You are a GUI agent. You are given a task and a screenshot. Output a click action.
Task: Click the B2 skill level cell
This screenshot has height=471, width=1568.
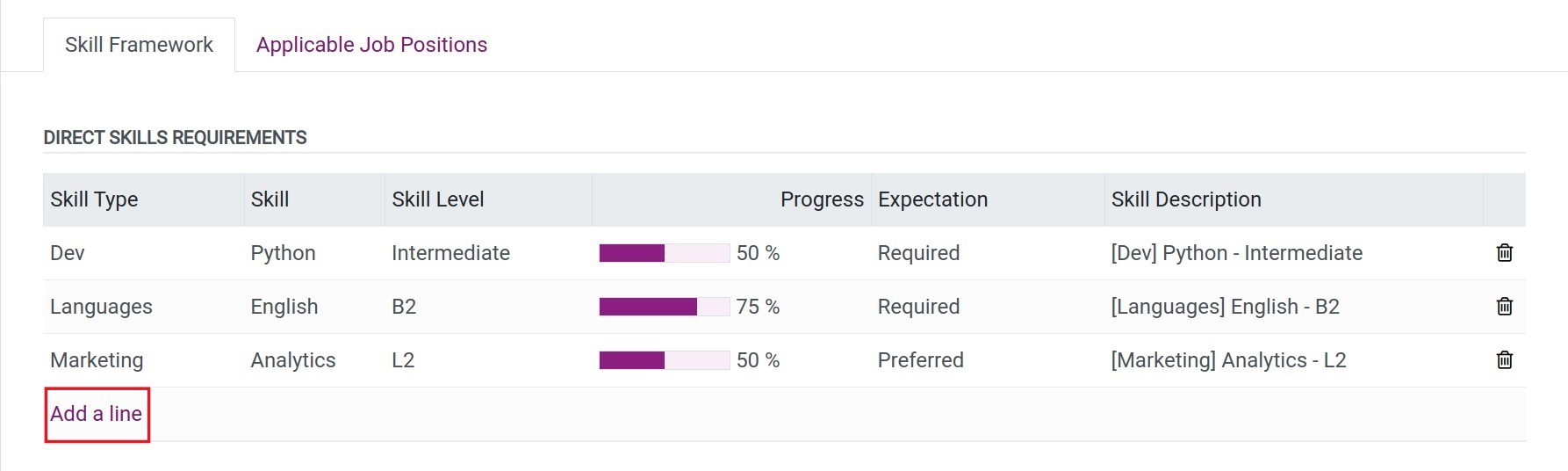[x=404, y=307]
